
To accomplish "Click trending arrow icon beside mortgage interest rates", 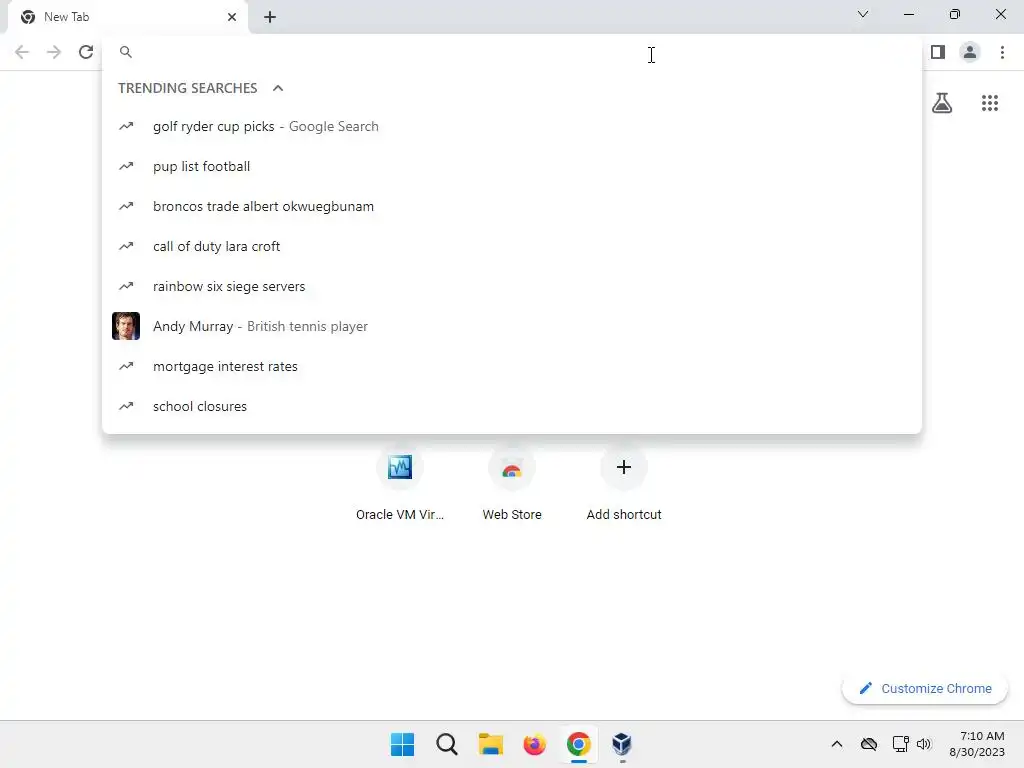I will [x=126, y=366].
